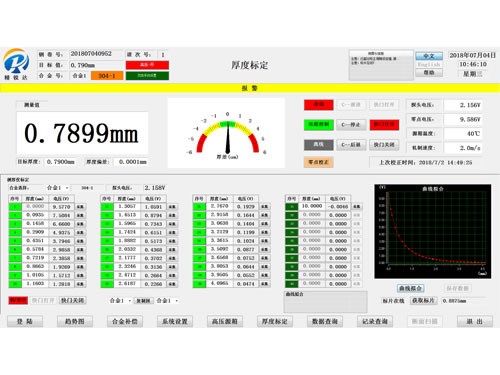Image resolution: width=500 pixels, height=375 pixels.
Task: Click 采集 button for the 0.0474 row
Action: click(x=264, y=284)
